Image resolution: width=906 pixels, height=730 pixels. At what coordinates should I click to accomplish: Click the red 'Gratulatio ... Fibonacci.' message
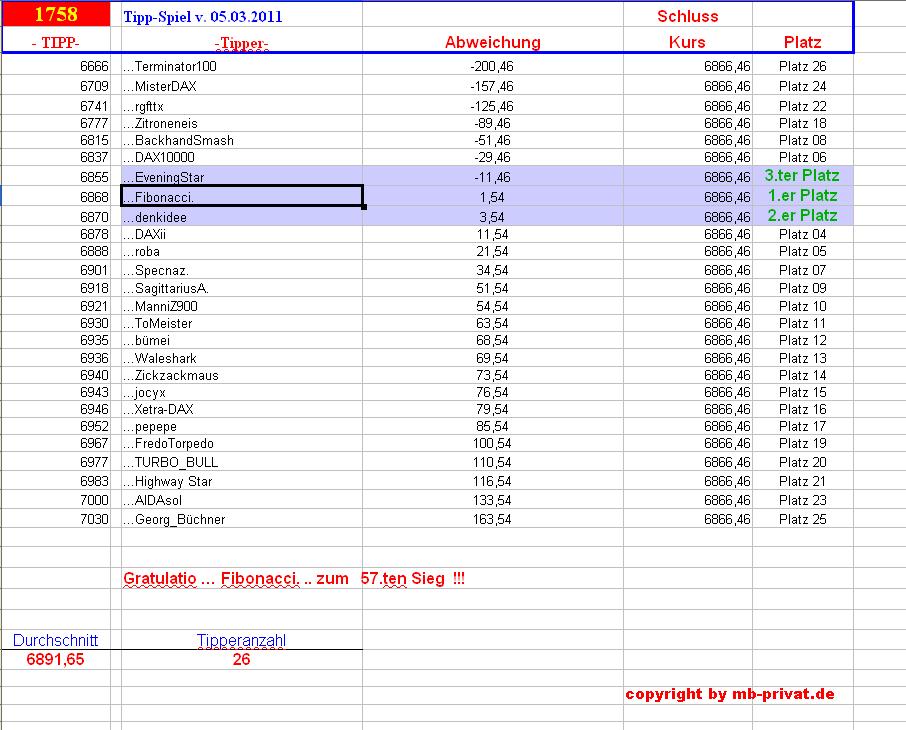click(x=294, y=579)
